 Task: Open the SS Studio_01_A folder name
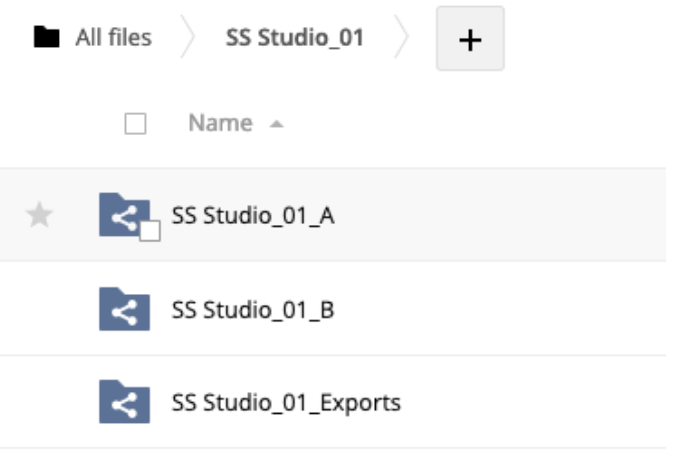point(253,215)
